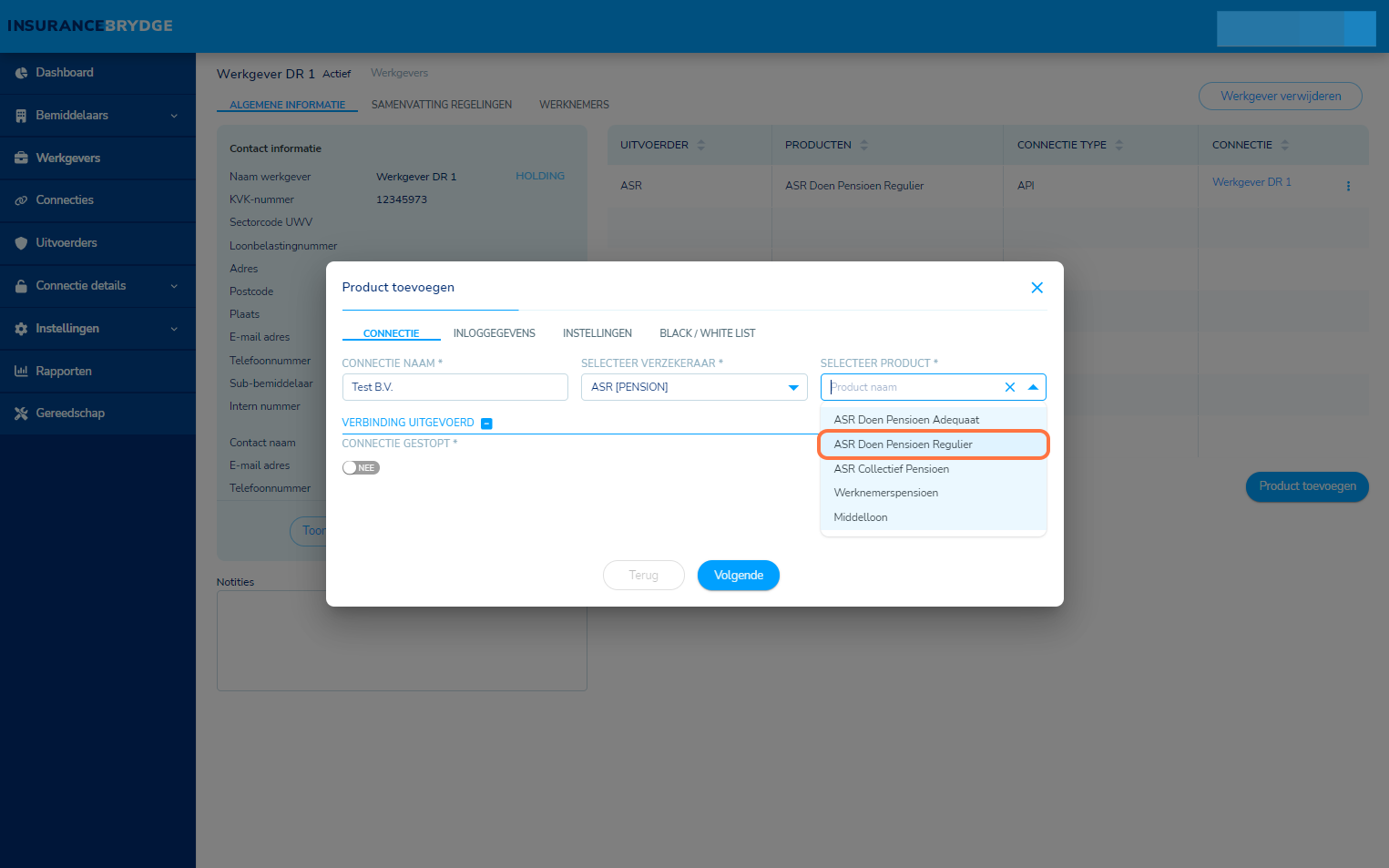The width and height of the screenshot is (1389, 868).
Task: Sort by the Uitvoerder column arrows
Action: tap(701, 145)
